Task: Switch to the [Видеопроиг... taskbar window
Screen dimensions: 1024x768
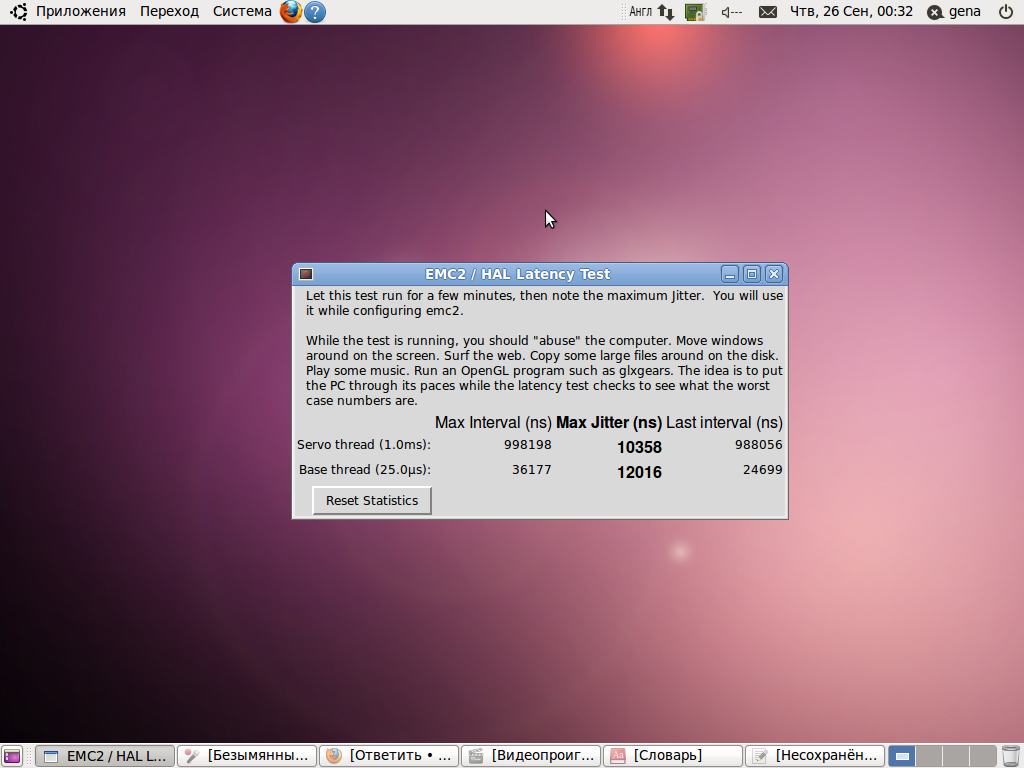Action: pos(530,756)
